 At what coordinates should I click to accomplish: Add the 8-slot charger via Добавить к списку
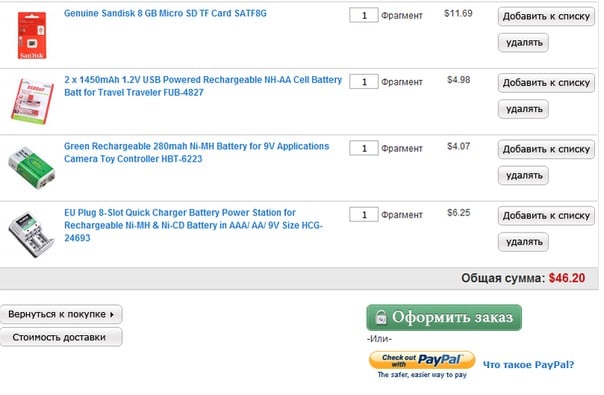click(x=546, y=216)
